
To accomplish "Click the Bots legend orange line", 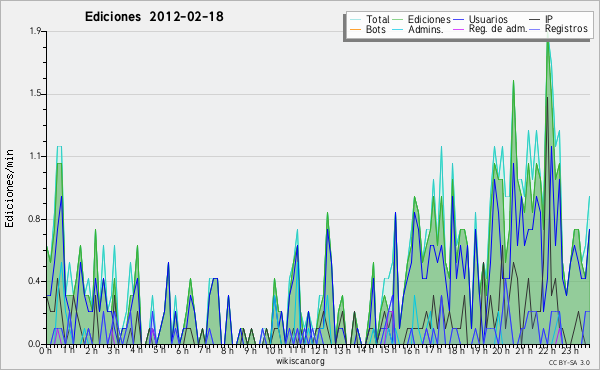I will (355, 29).
